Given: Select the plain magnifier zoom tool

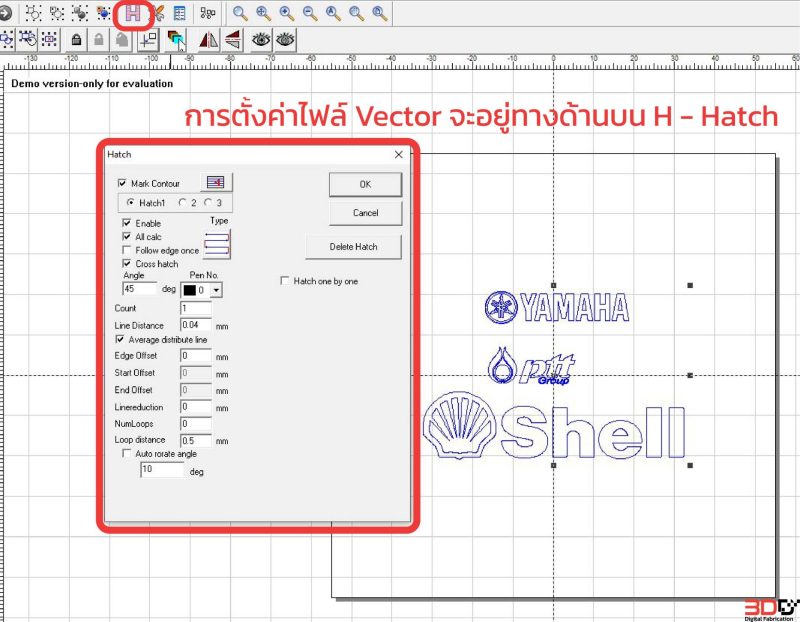Looking at the screenshot, I should point(240,13).
